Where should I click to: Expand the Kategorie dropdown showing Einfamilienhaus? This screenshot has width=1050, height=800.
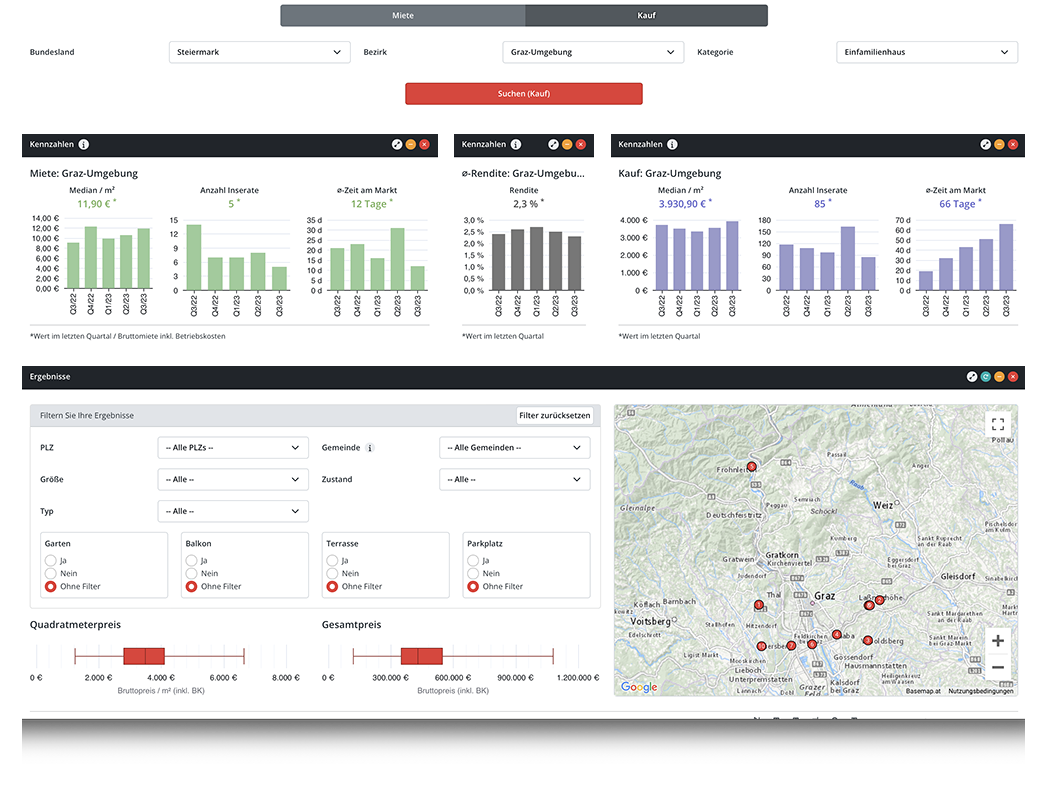click(x=926, y=52)
